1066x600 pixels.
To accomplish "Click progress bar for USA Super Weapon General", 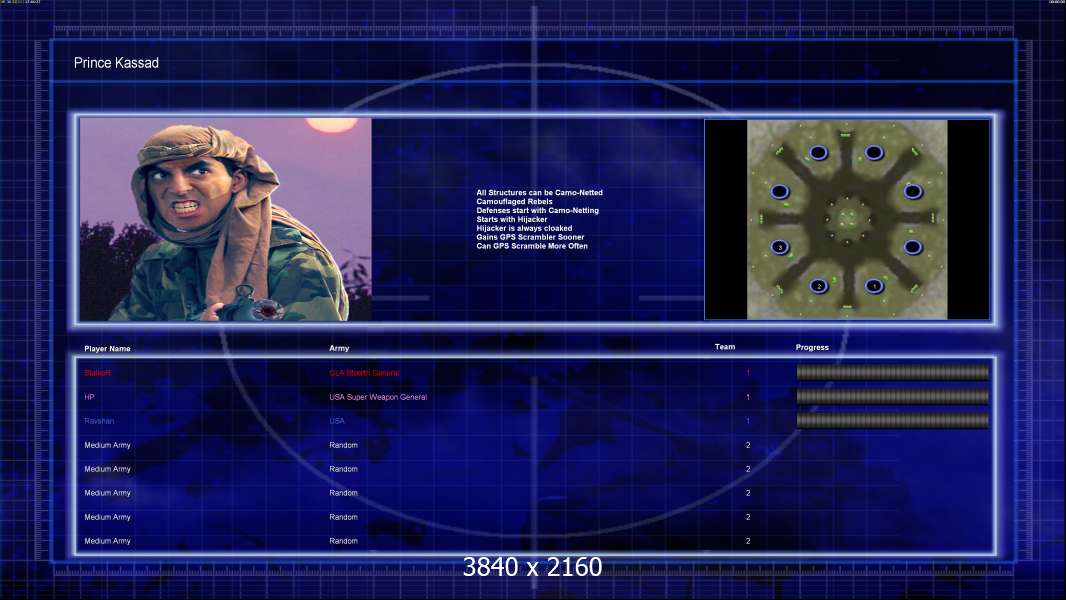I will pyautogui.click(x=892, y=396).
